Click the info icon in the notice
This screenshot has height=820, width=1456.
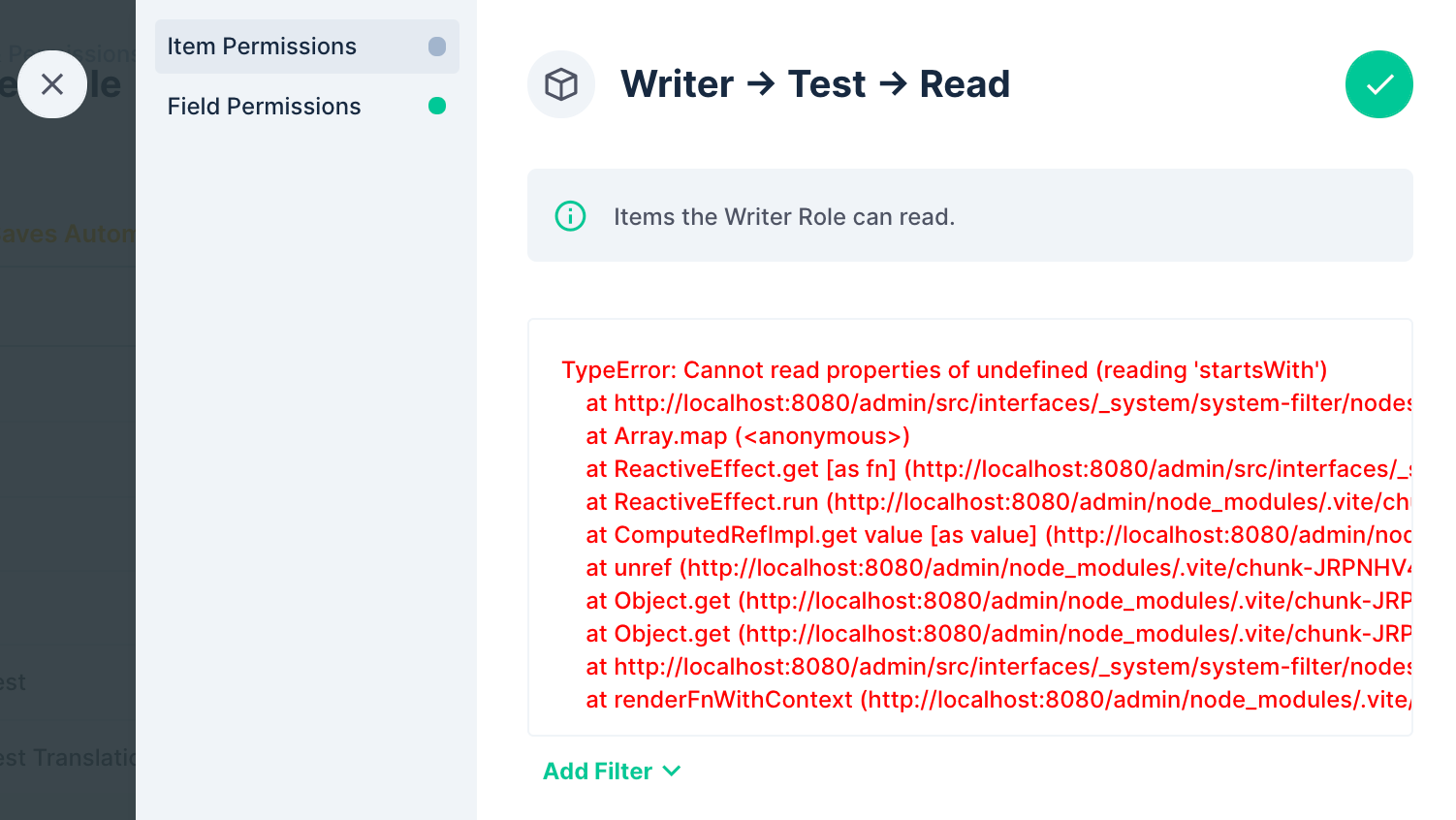570,216
